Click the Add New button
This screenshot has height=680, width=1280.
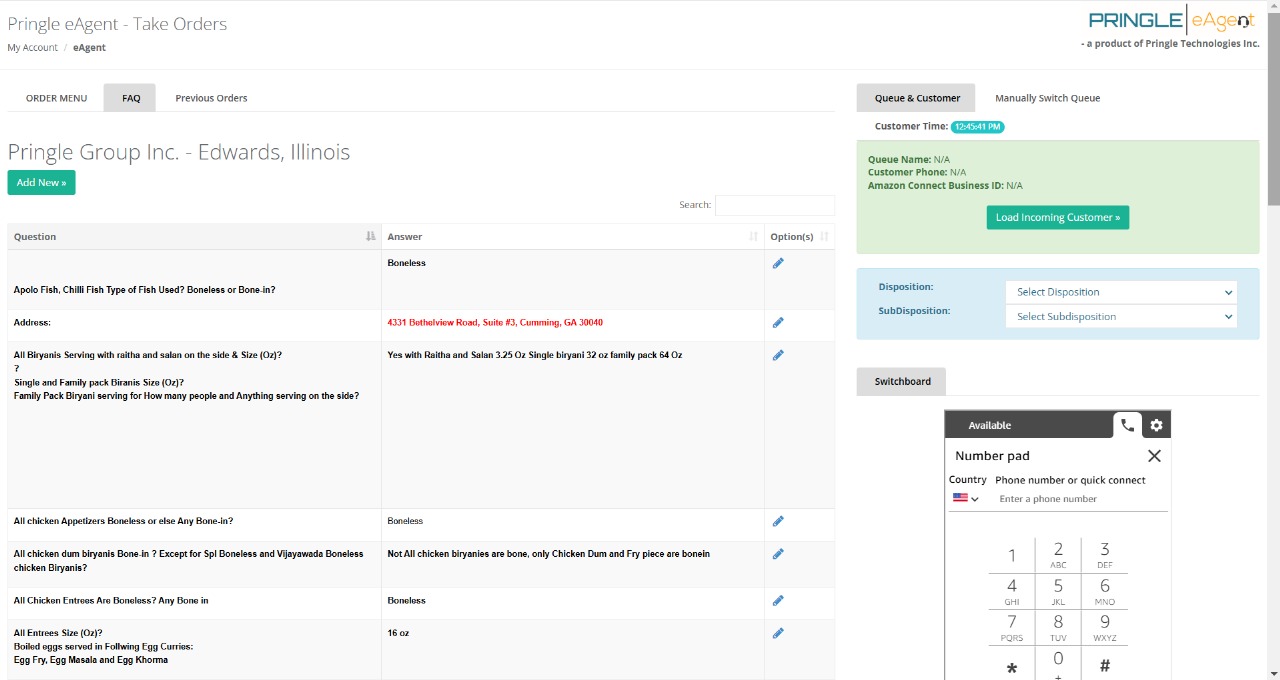coord(41,183)
